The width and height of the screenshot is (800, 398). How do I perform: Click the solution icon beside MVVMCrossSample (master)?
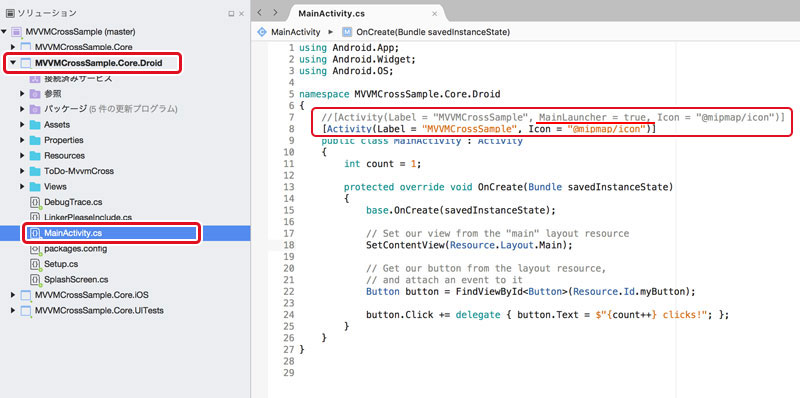(17, 32)
